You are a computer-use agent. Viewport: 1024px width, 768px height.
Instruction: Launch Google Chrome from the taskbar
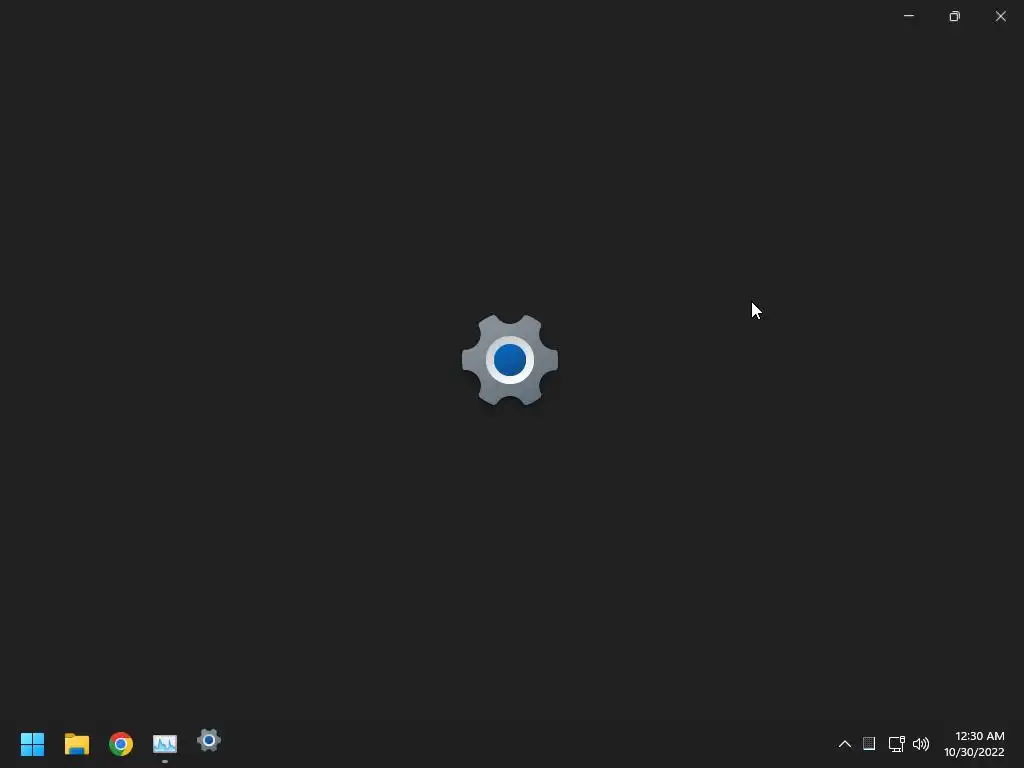121,744
